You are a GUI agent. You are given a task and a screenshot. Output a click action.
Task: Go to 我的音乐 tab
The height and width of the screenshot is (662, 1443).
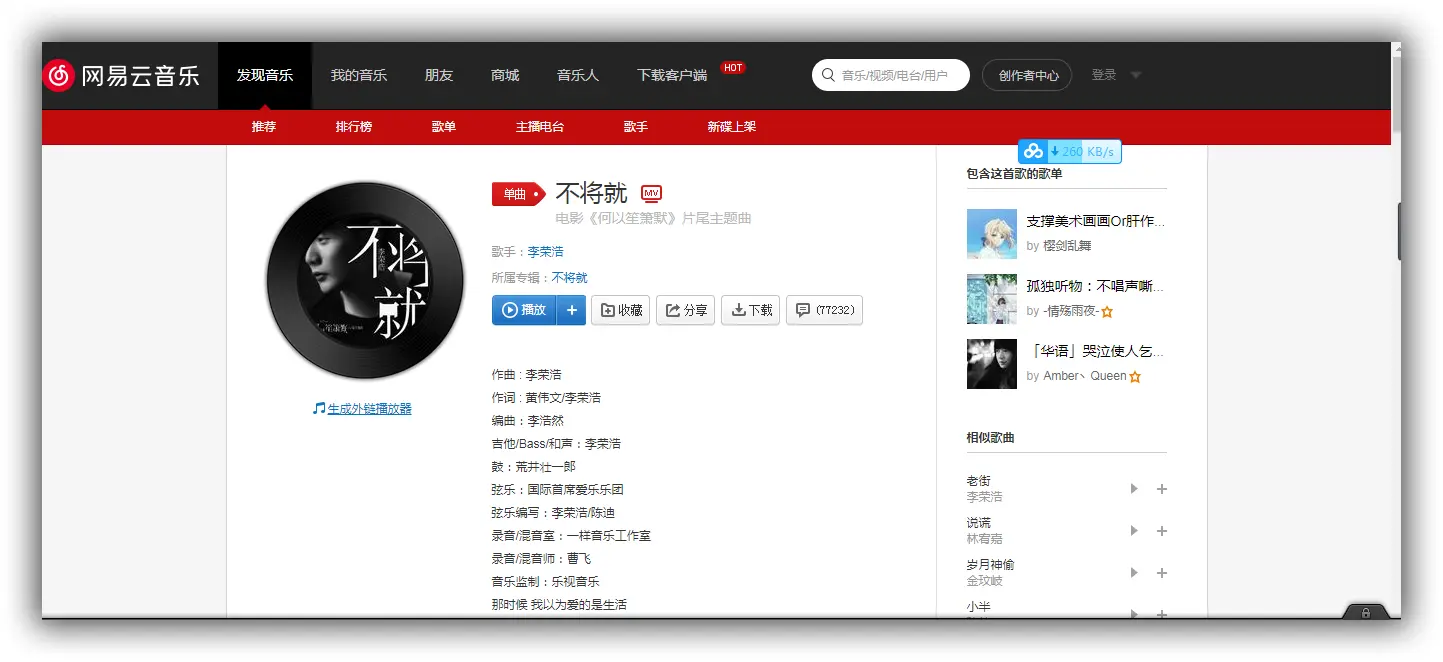359,75
